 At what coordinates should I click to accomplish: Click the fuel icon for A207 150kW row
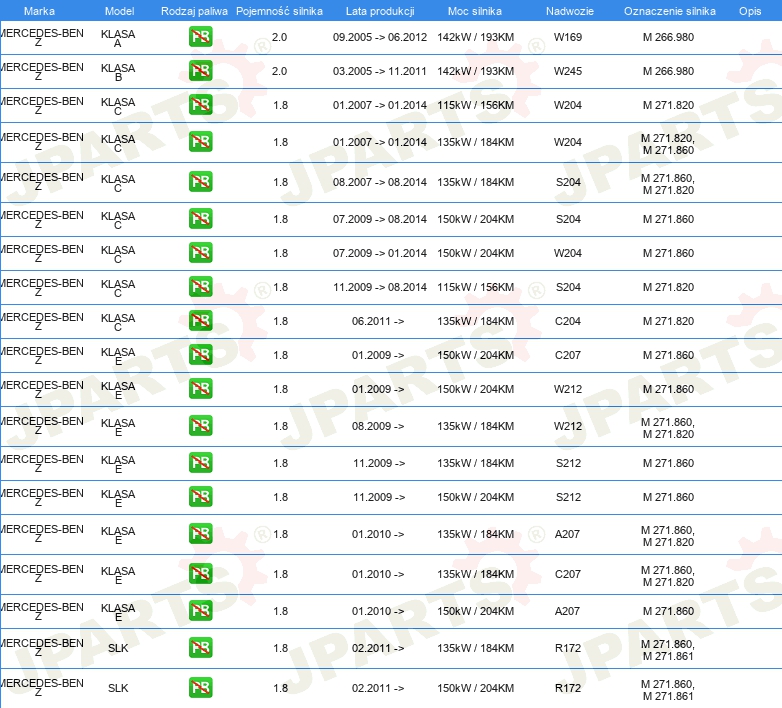[200, 611]
